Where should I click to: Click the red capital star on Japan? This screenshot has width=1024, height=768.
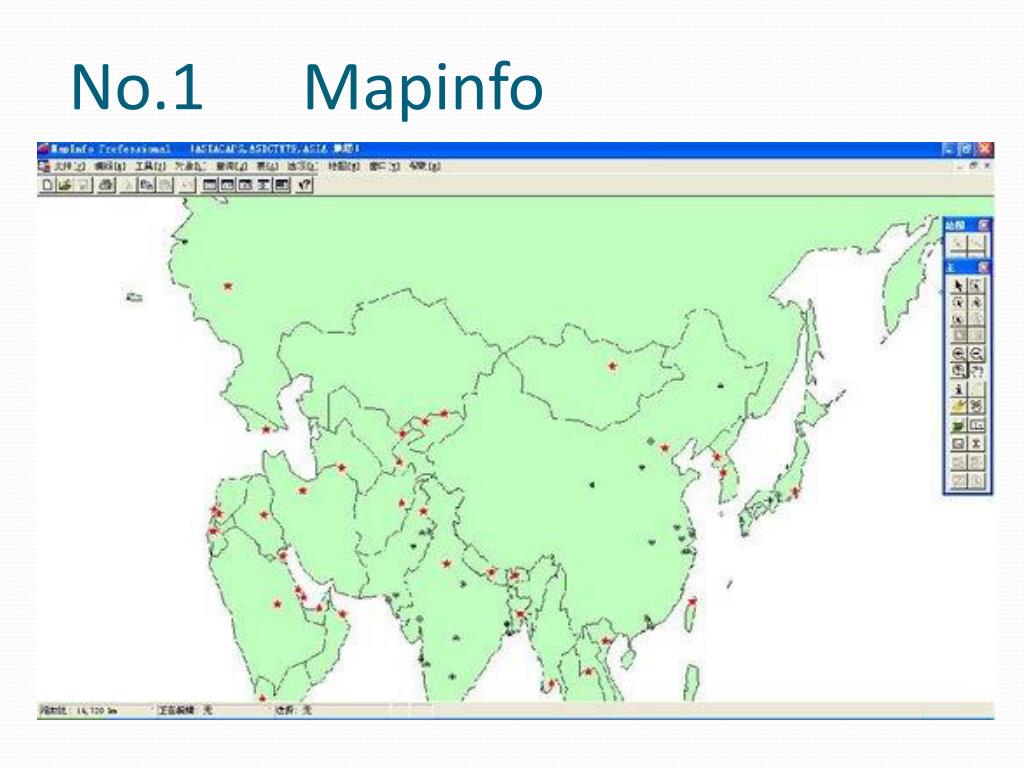(796, 491)
